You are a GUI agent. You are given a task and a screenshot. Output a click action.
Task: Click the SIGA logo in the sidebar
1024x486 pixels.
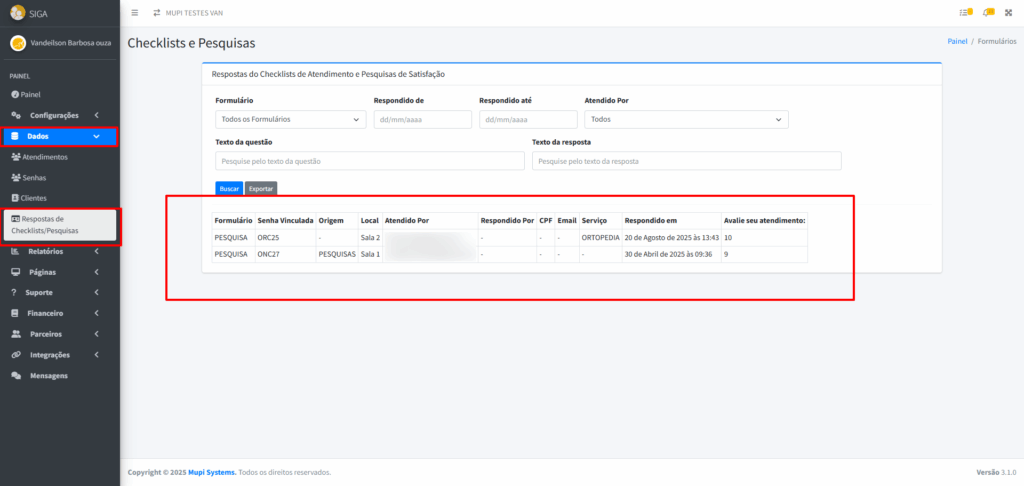(17, 13)
